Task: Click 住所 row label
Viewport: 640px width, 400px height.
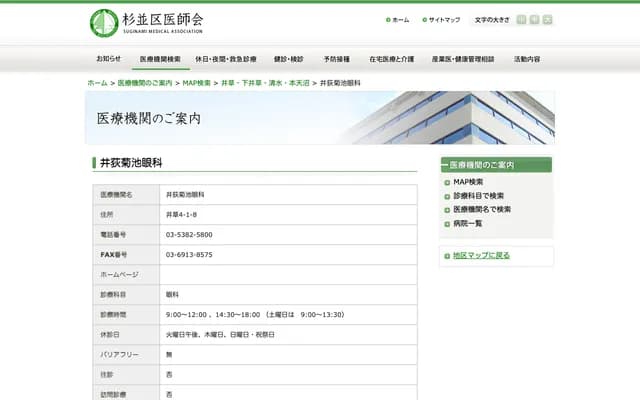Action: (x=107, y=215)
